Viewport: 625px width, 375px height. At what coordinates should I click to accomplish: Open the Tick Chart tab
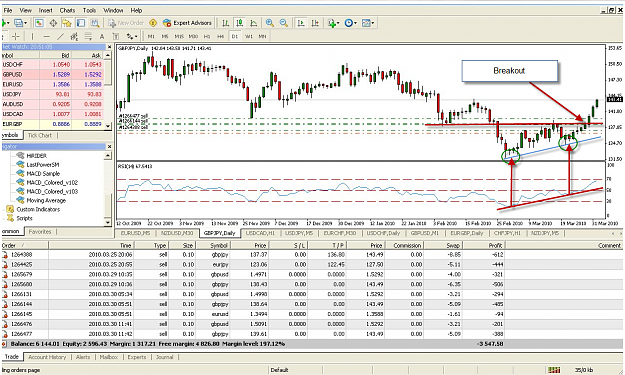click(39, 135)
